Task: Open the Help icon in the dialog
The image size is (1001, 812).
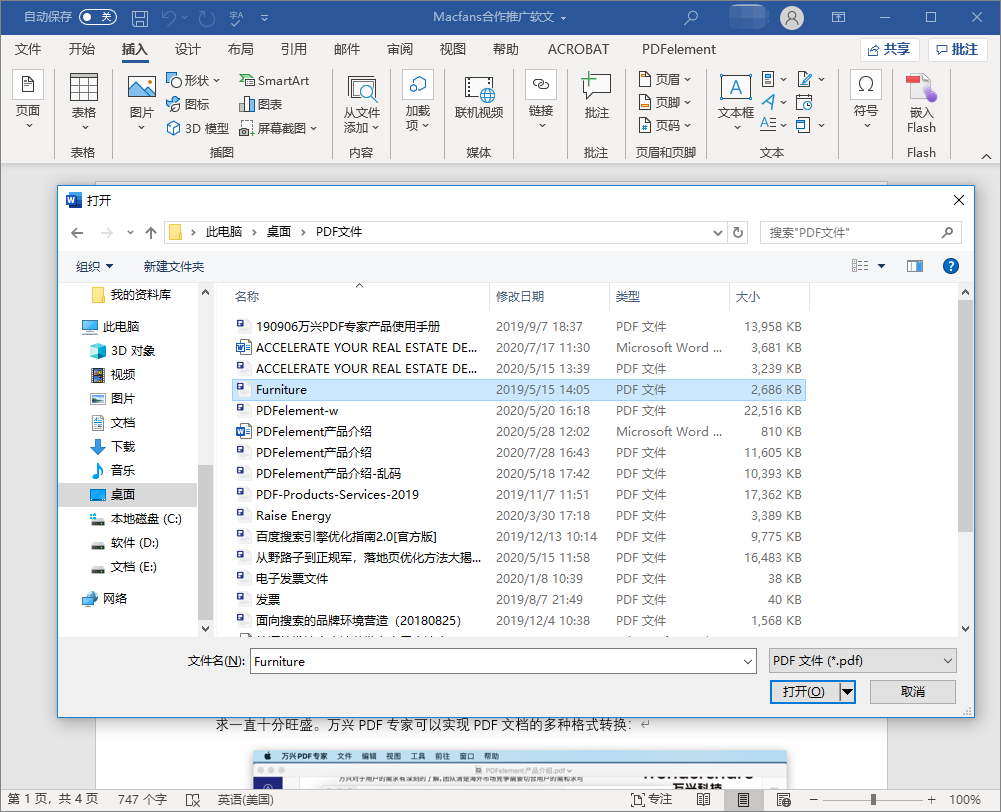Action: (x=950, y=266)
